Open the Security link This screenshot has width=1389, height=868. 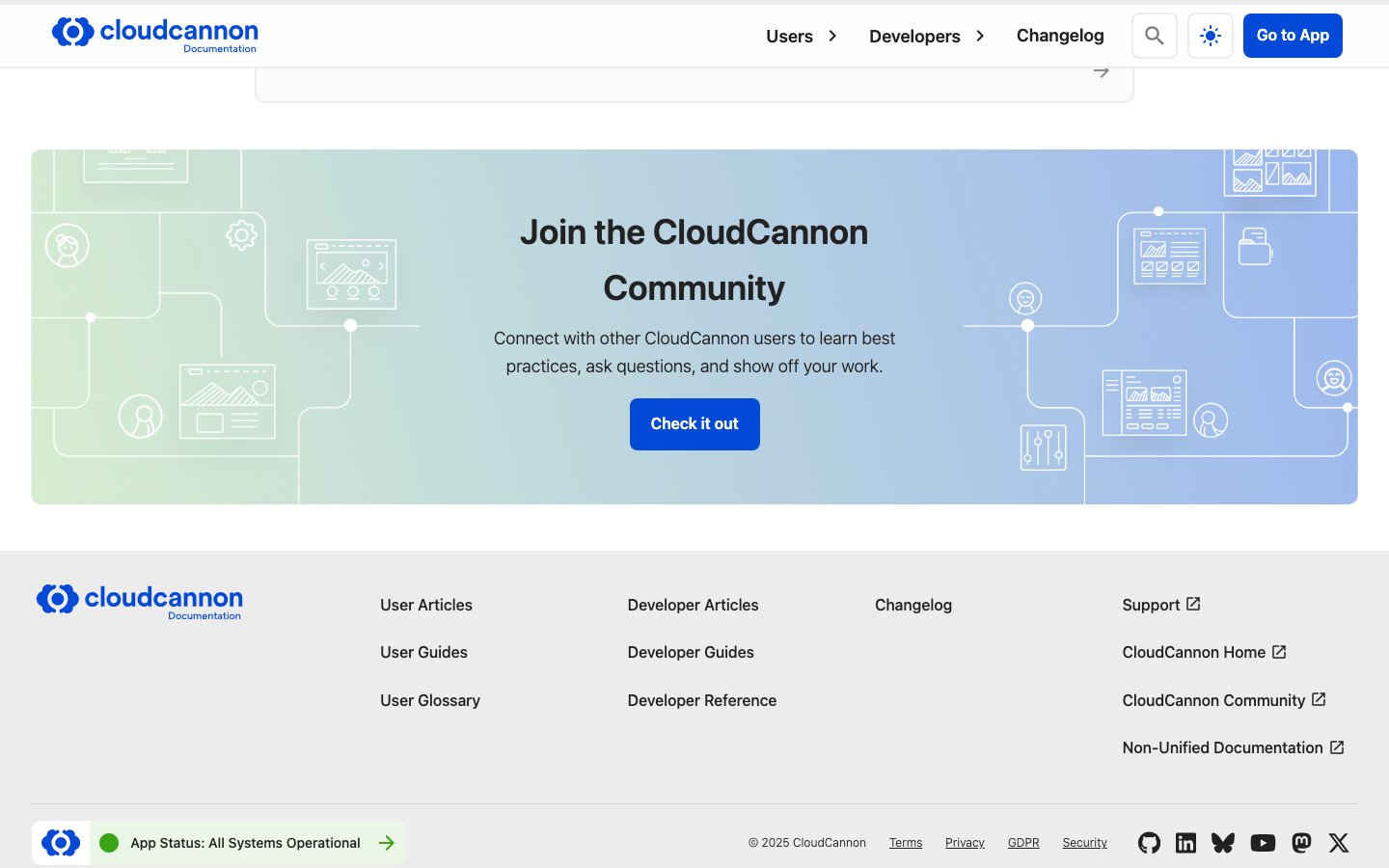(x=1085, y=843)
